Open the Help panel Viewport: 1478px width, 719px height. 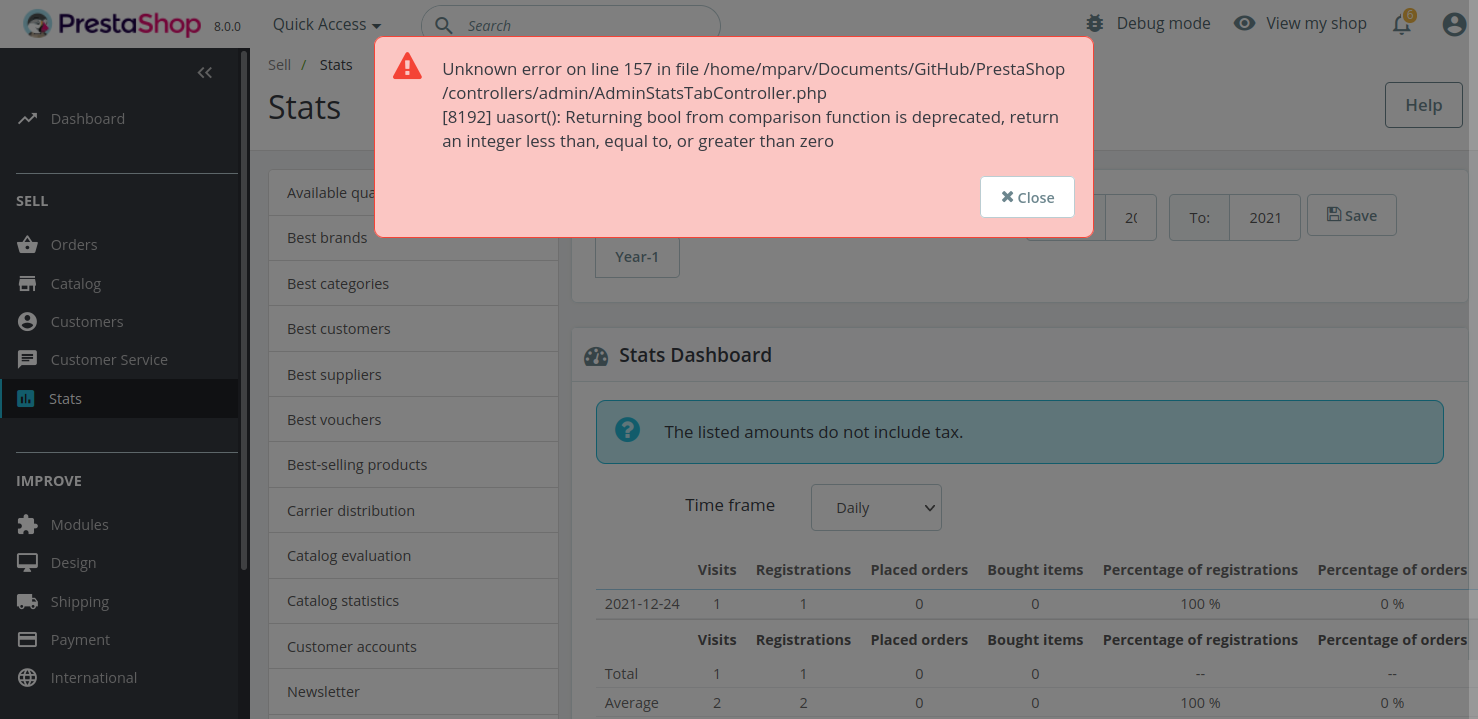click(1423, 104)
